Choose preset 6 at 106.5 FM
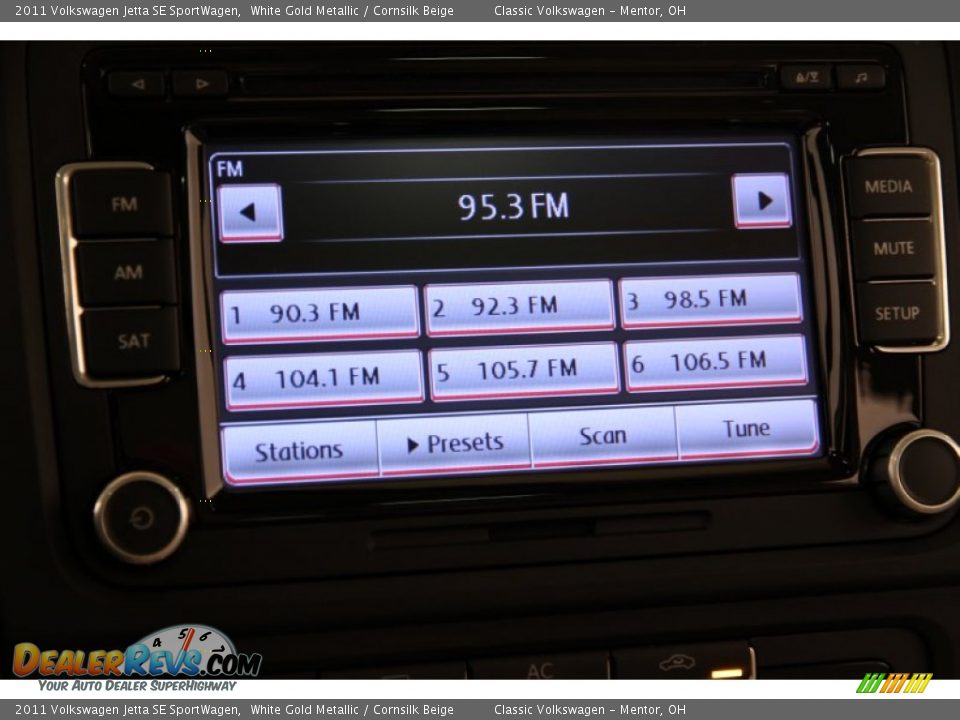The height and width of the screenshot is (720, 960). tap(715, 362)
